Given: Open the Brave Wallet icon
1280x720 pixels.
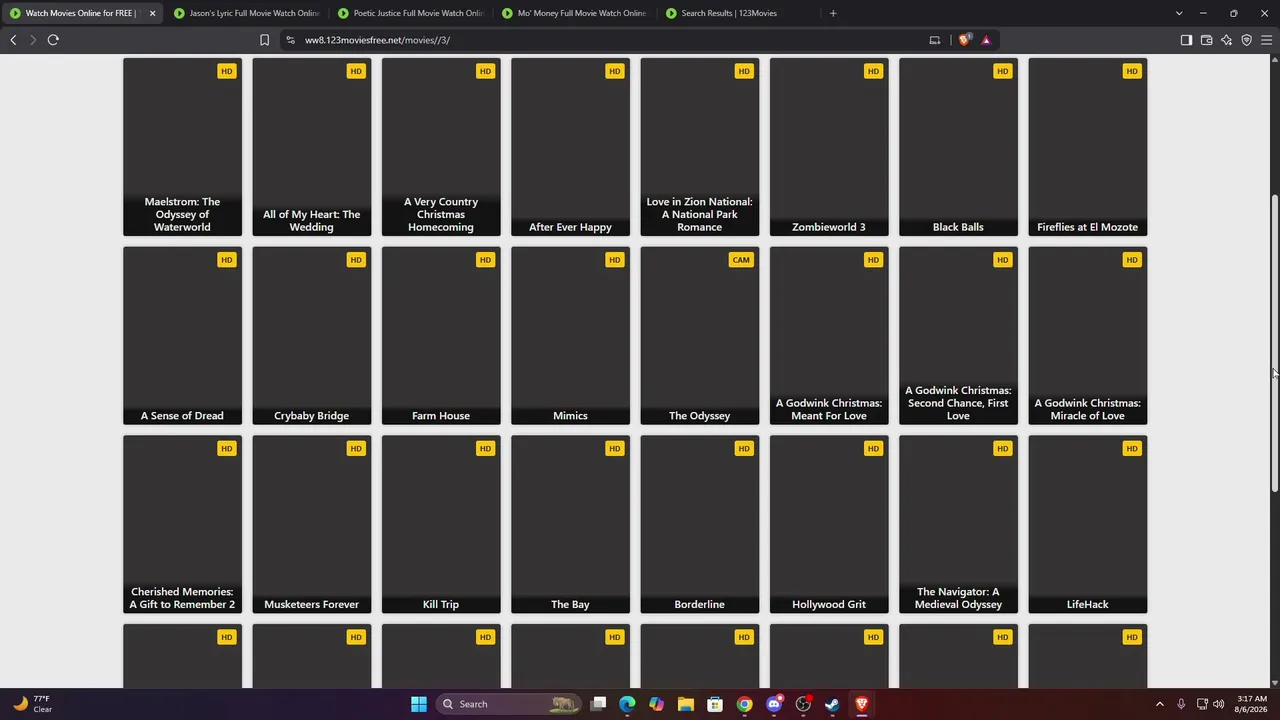Looking at the screenshot, I should 1206,40.
